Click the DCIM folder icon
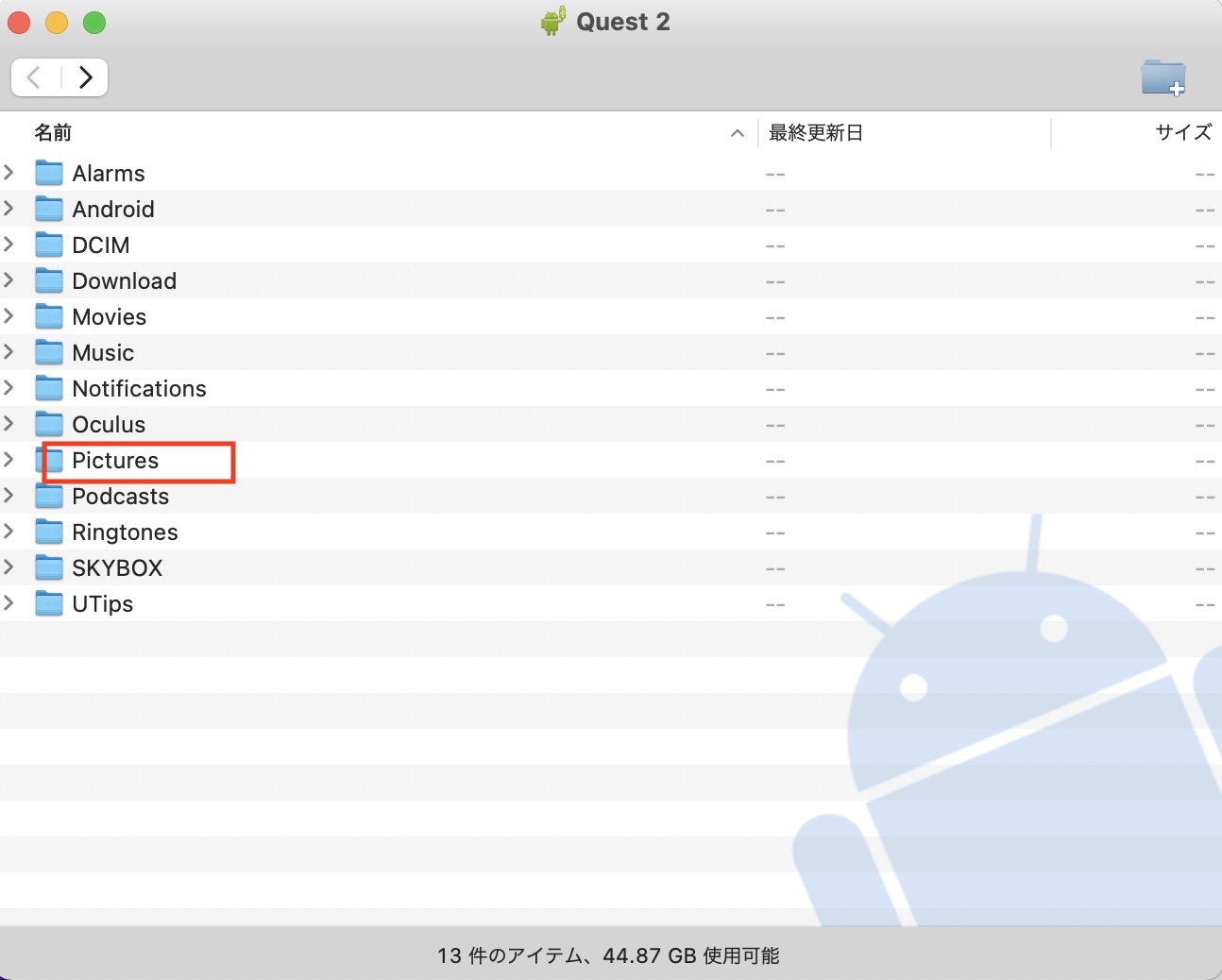Viewport: 1222px width, 980px height. point(49,245)
